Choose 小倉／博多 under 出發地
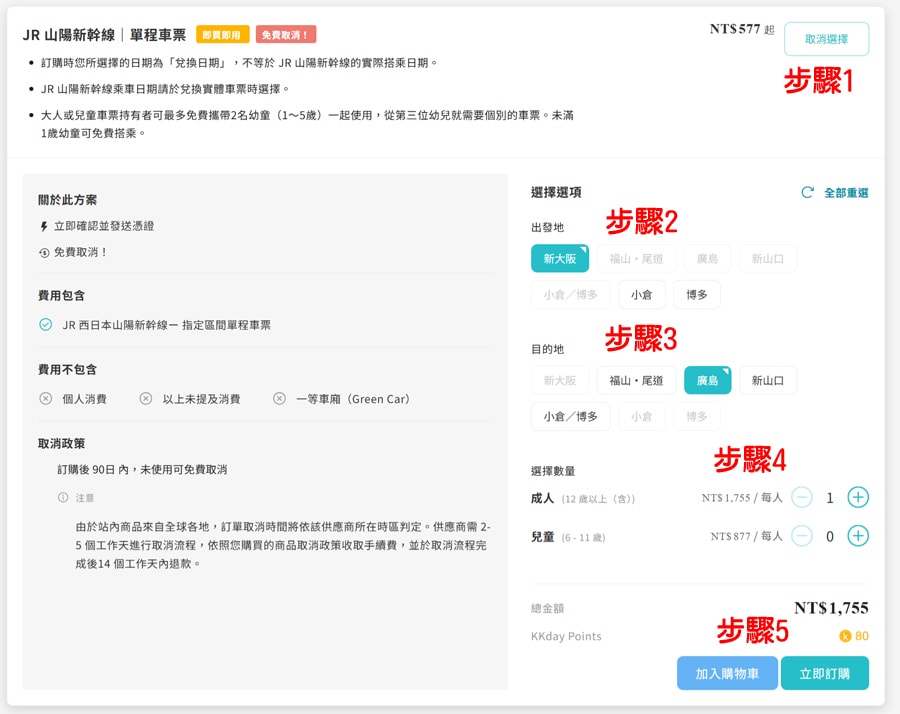The image size is (900, 714). (x=570, y=294)
